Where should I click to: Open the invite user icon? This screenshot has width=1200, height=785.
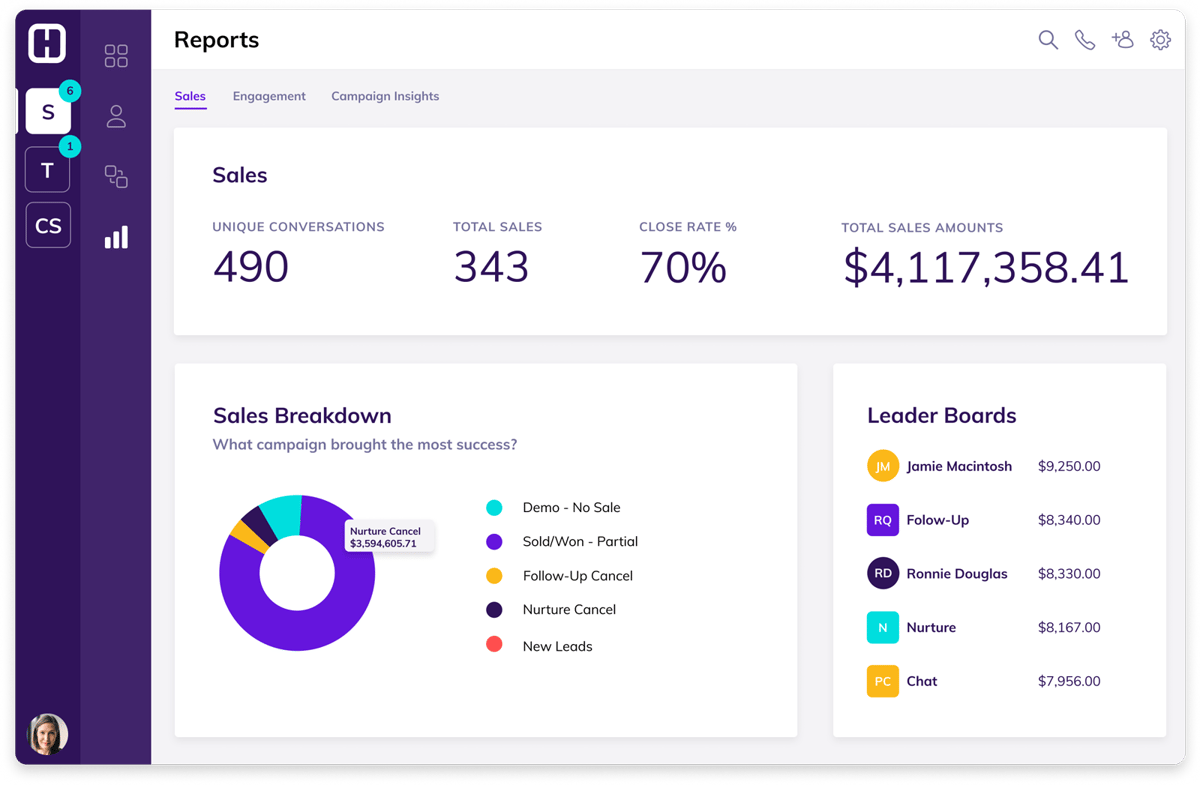1122,40
